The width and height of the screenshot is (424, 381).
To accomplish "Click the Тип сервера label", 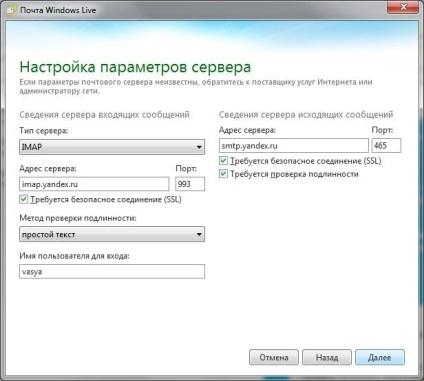I will pos(44,131).
